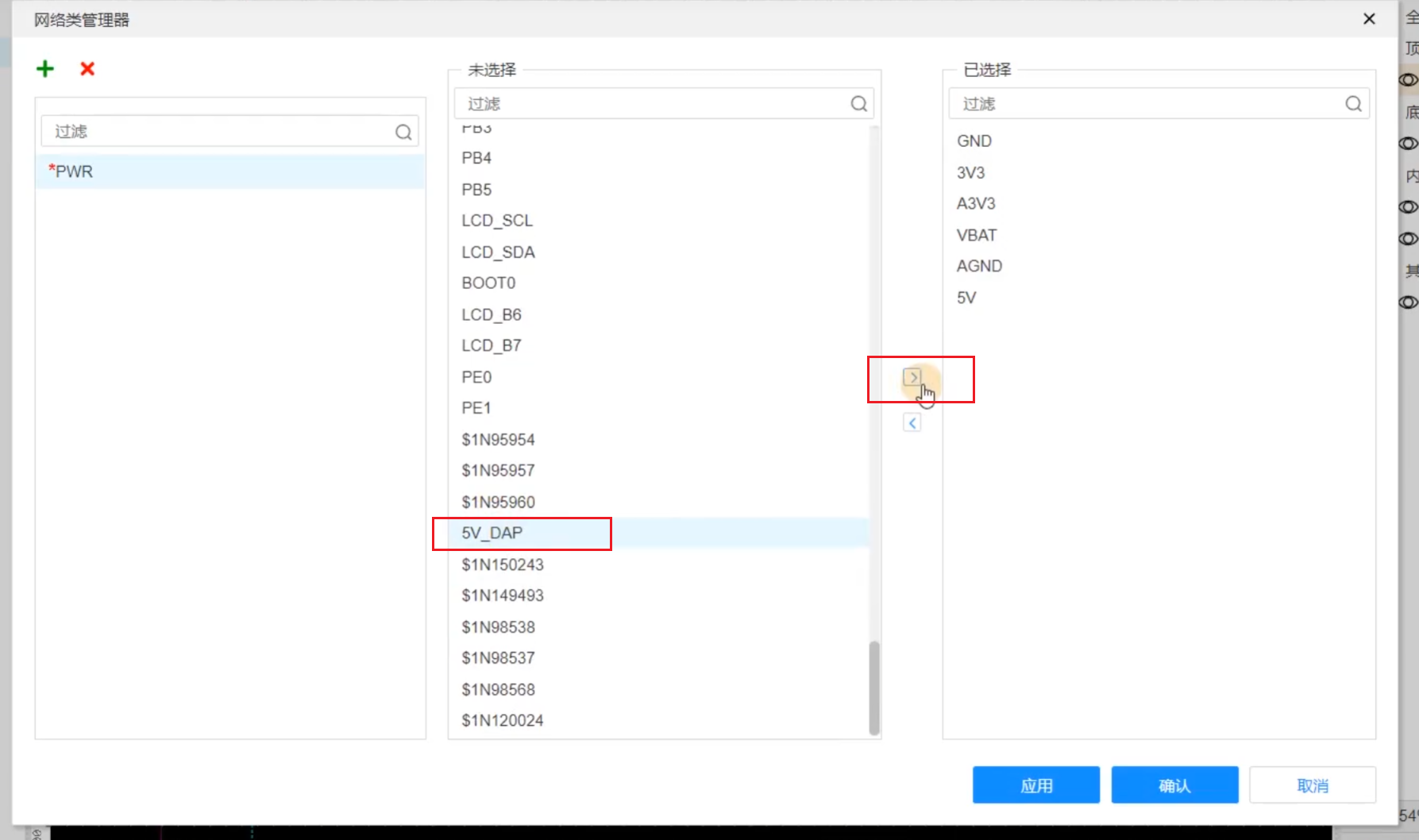Select AGND in 已选择 list
Image resolution: width=1419 pixels, height=840 pixels.
tap(1159, 267)
